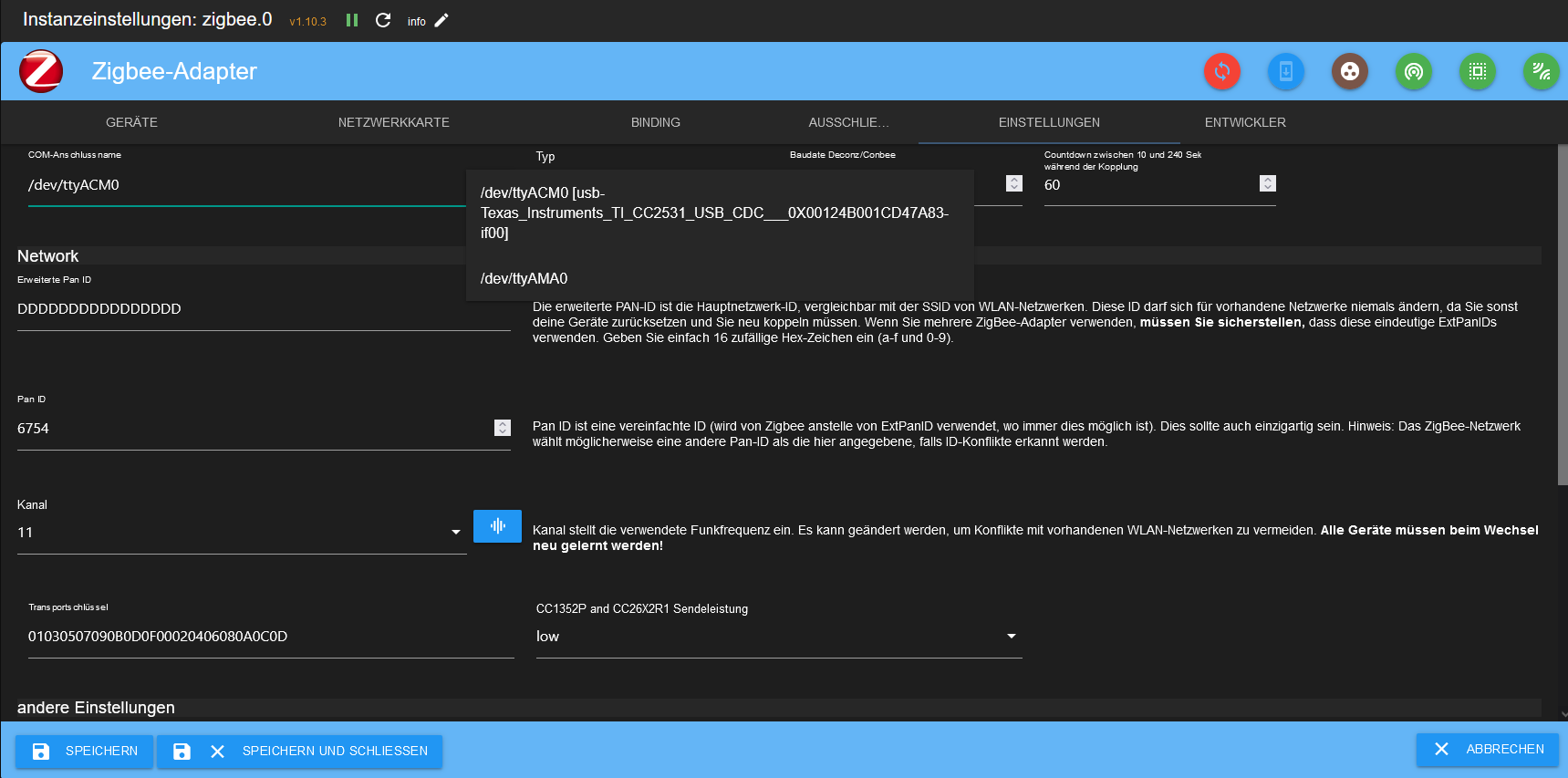Click the version v1.10.3 label
This screenshot has width=1568, height=778.
(308, 22)
